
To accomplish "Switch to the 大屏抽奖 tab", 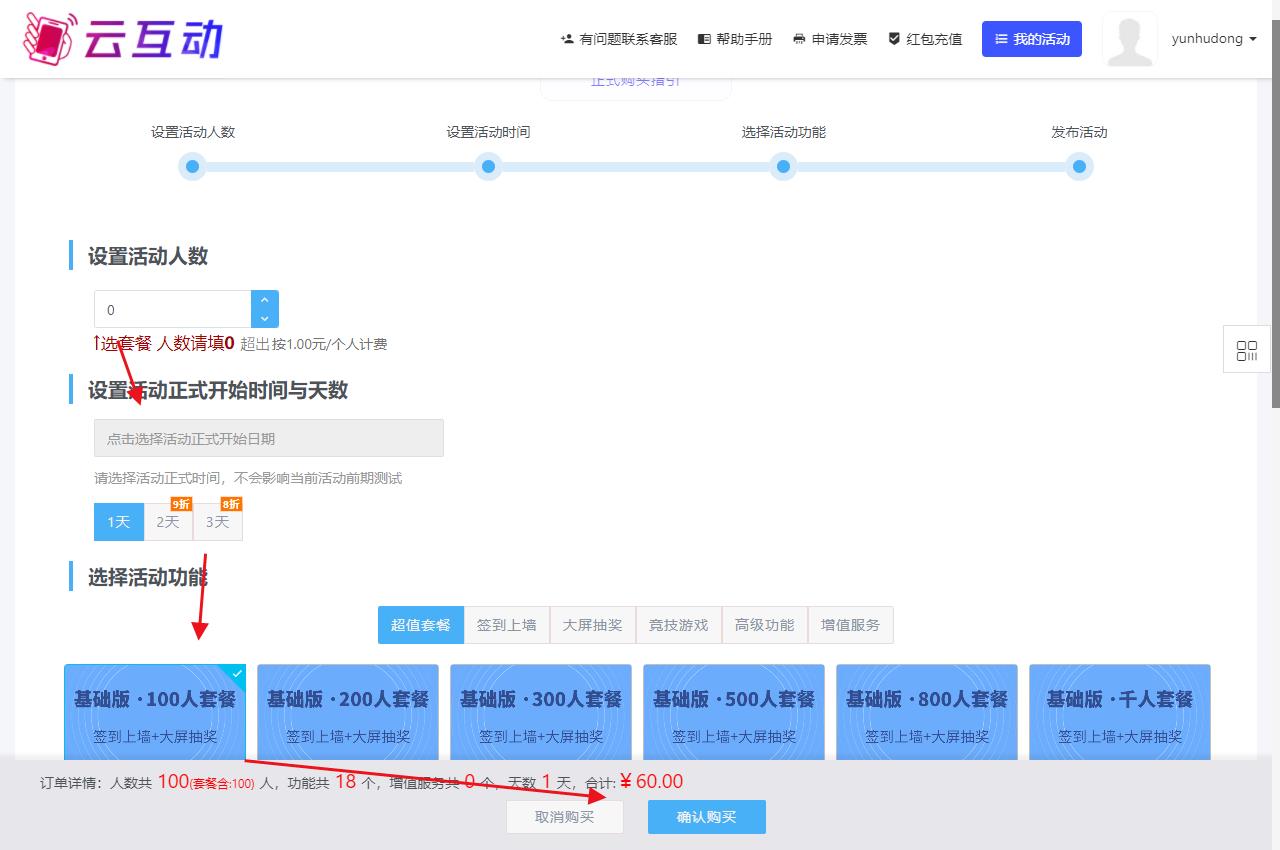I will [x=592, y=625].
